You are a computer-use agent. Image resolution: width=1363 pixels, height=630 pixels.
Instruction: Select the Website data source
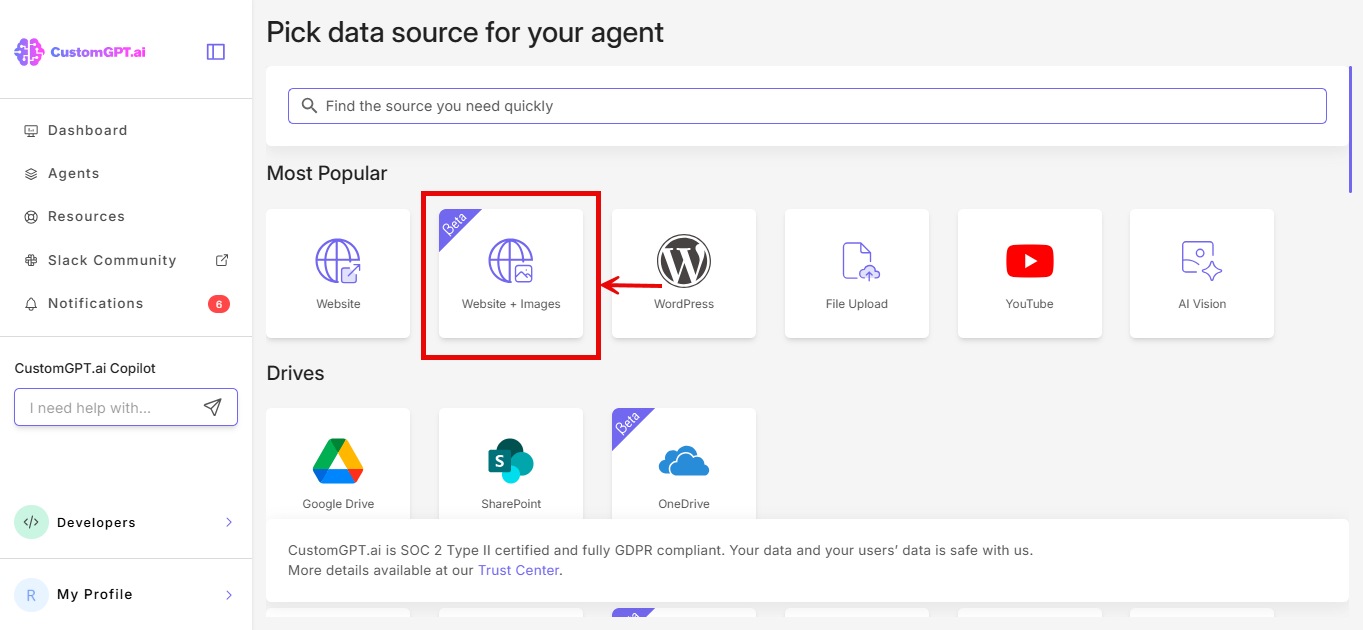tap(338, 273)
